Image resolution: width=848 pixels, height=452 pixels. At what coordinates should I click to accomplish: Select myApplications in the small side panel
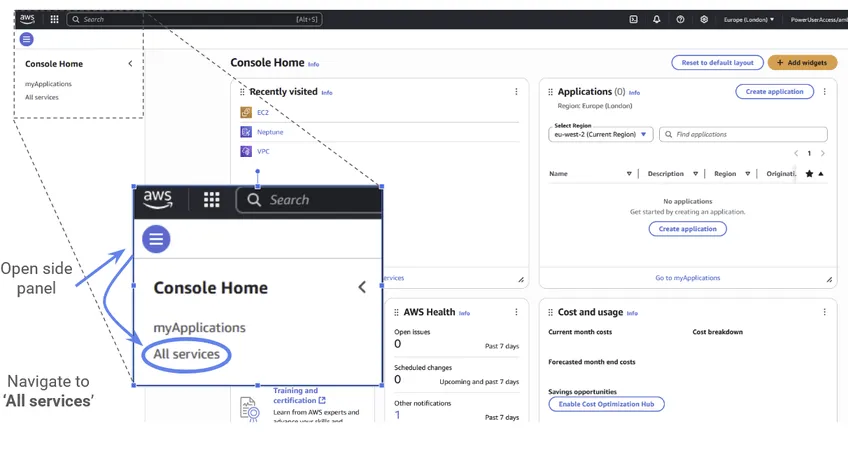(48, 84)
